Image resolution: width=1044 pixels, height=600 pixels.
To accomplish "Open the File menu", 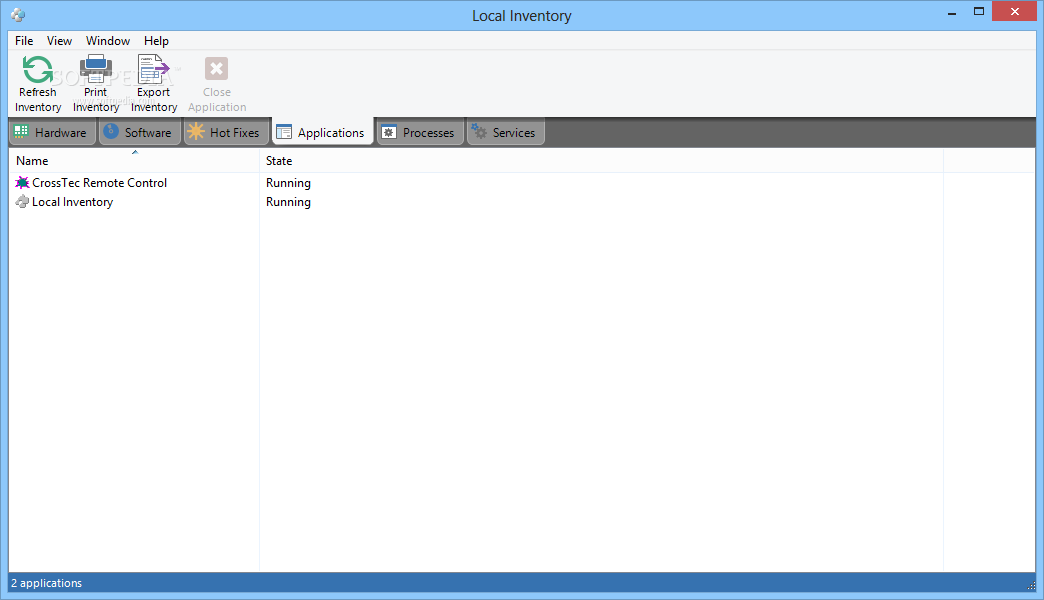I will (x=24, y=41).
